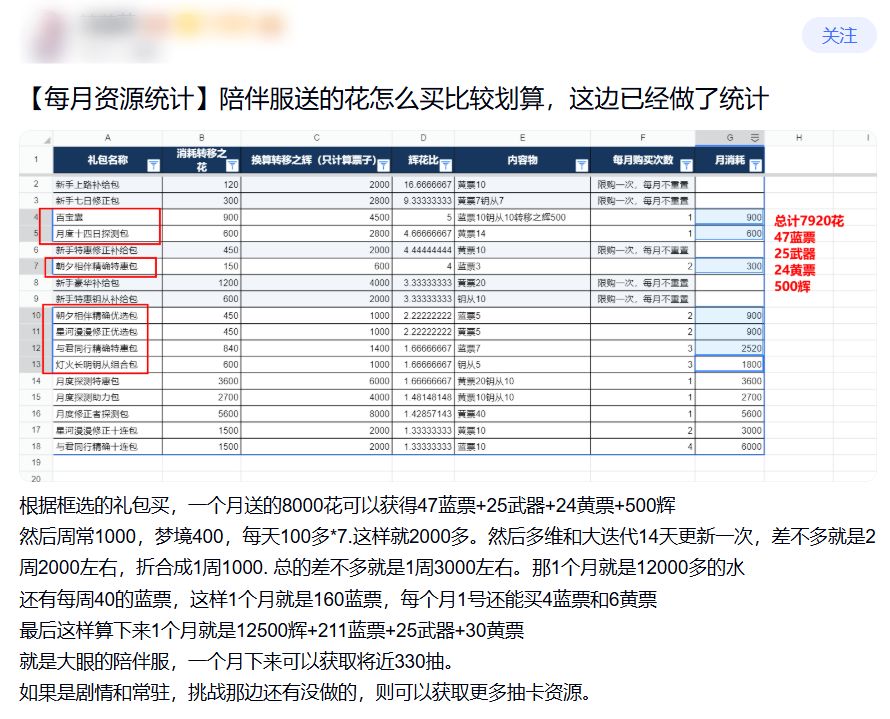
Task: Click cell 月度十四日探测包
Action: 108,234
